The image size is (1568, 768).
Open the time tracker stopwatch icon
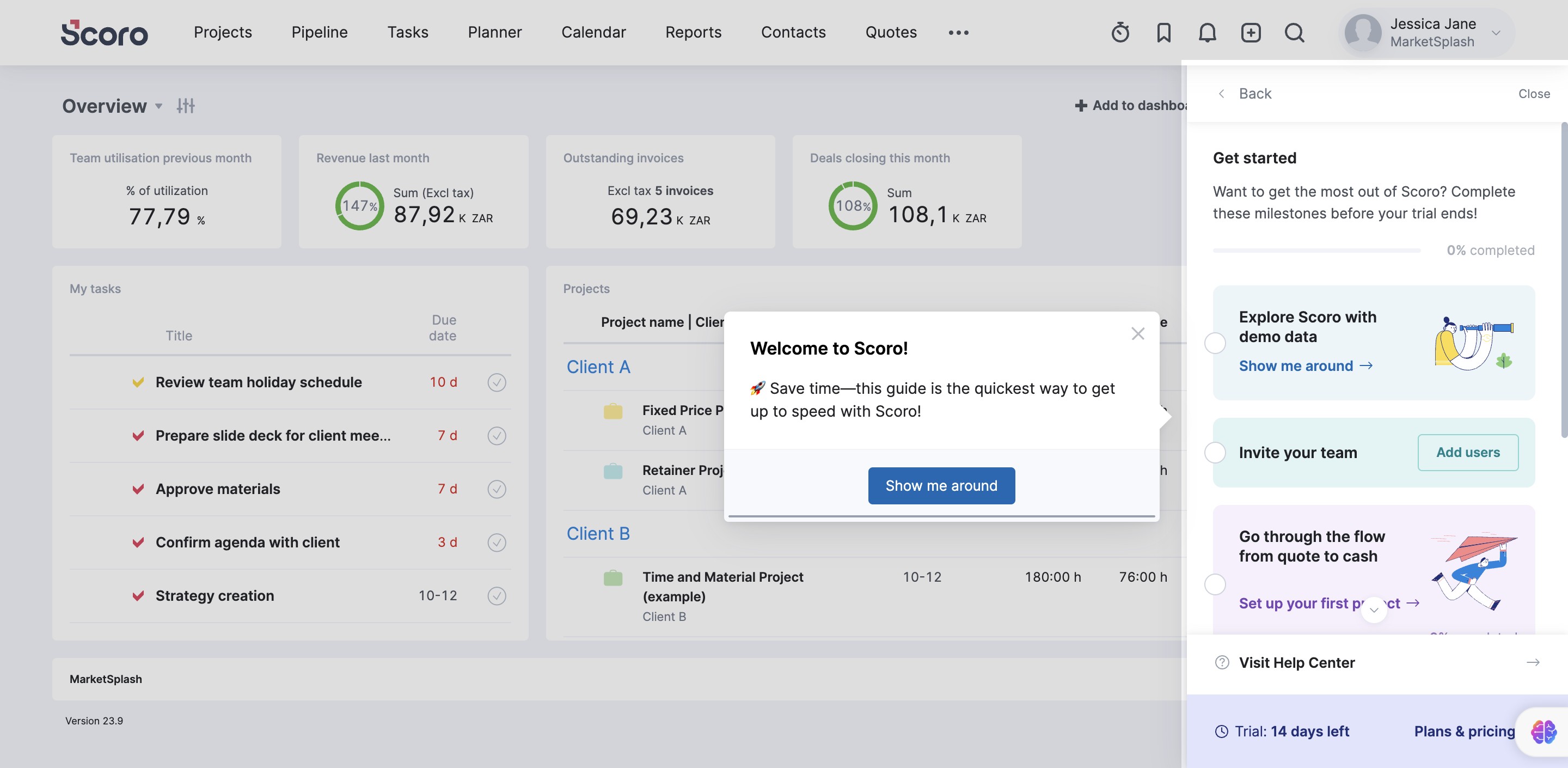pos(1120,32)
